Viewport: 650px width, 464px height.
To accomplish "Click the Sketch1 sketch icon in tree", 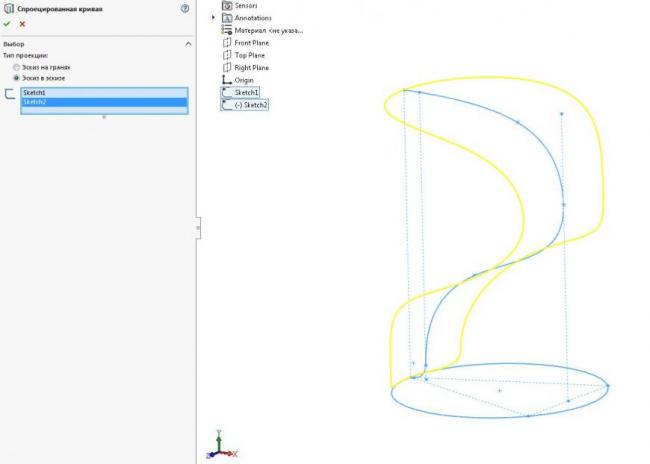I will 227,92.
